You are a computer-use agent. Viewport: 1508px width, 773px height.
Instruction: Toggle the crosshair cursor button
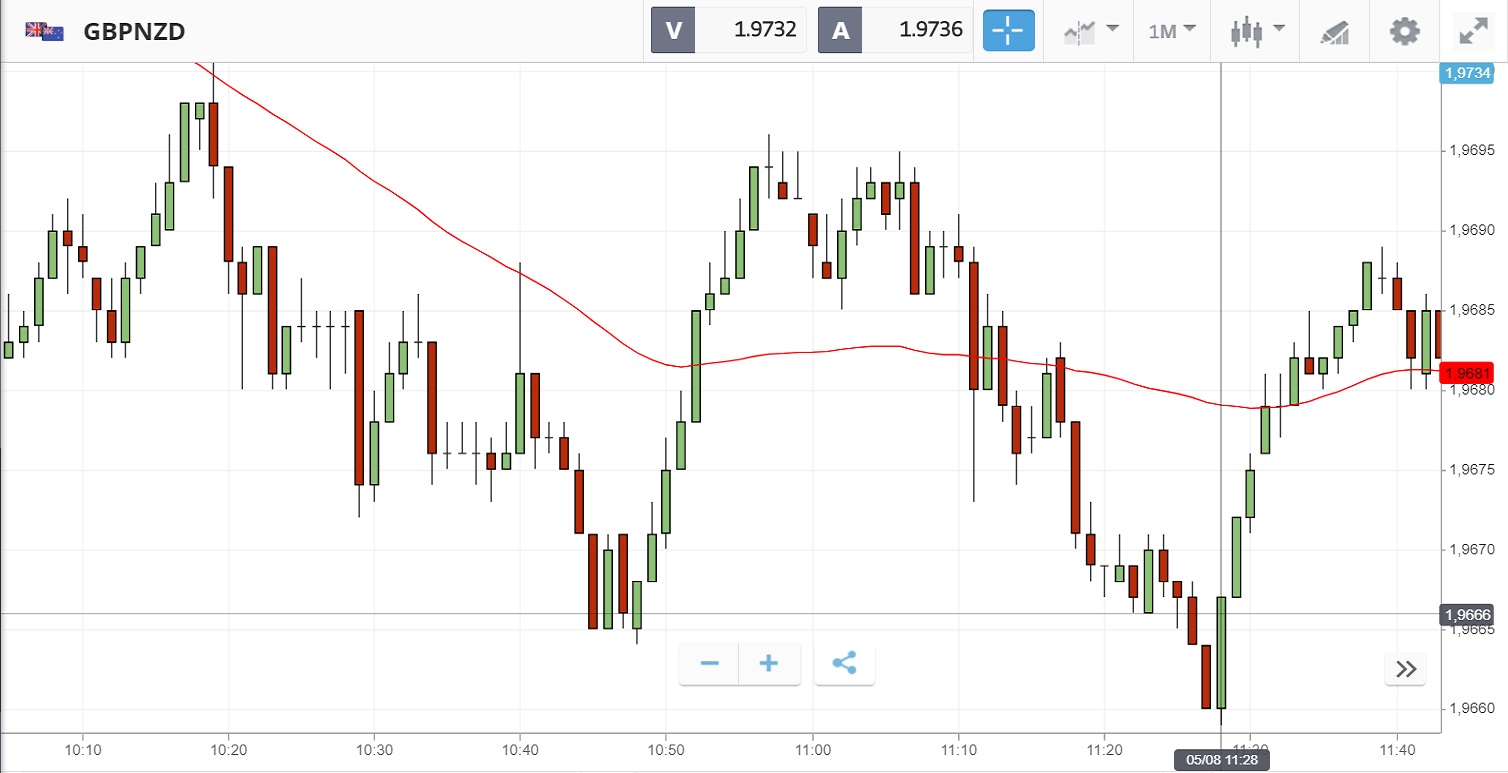click(1008, 30)
